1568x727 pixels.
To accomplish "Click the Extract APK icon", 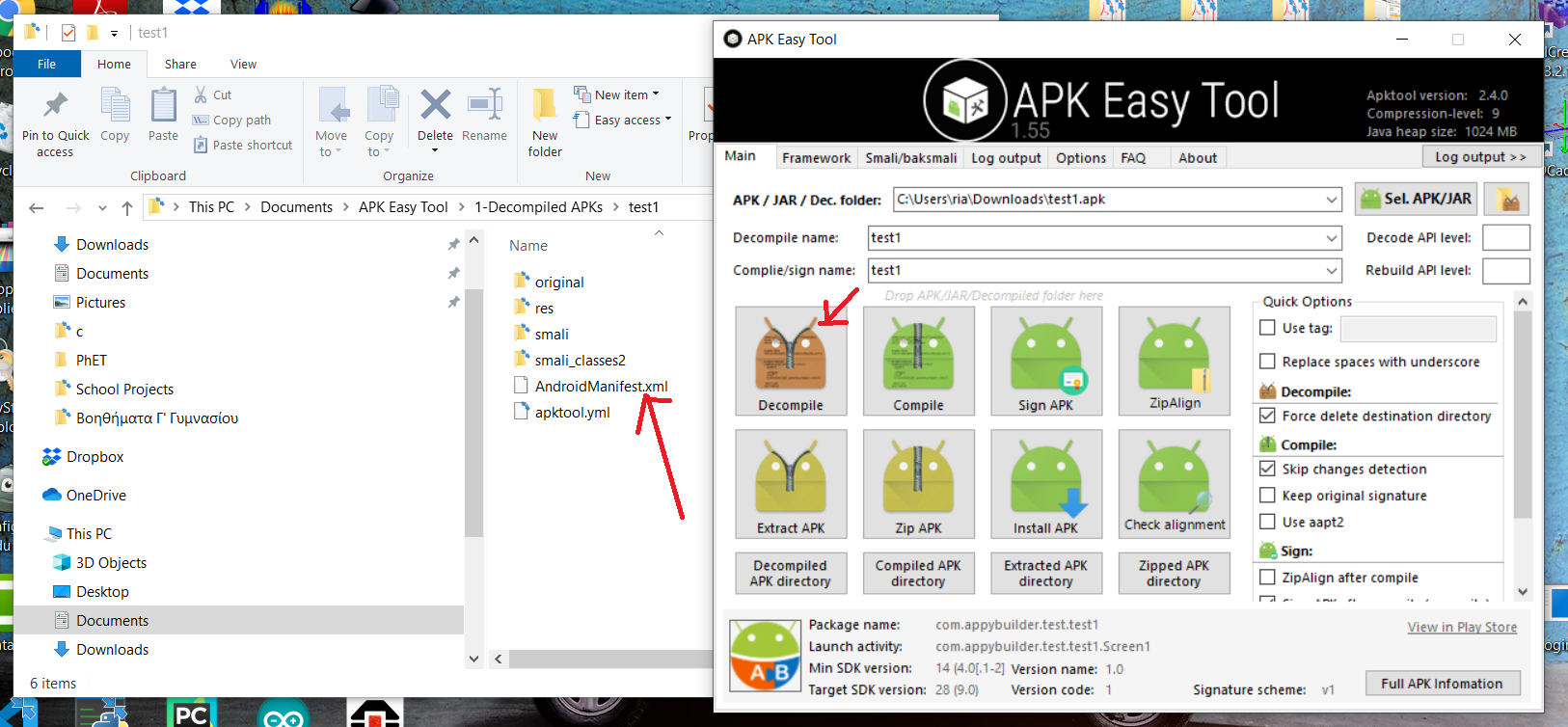I will click(791, 483).
